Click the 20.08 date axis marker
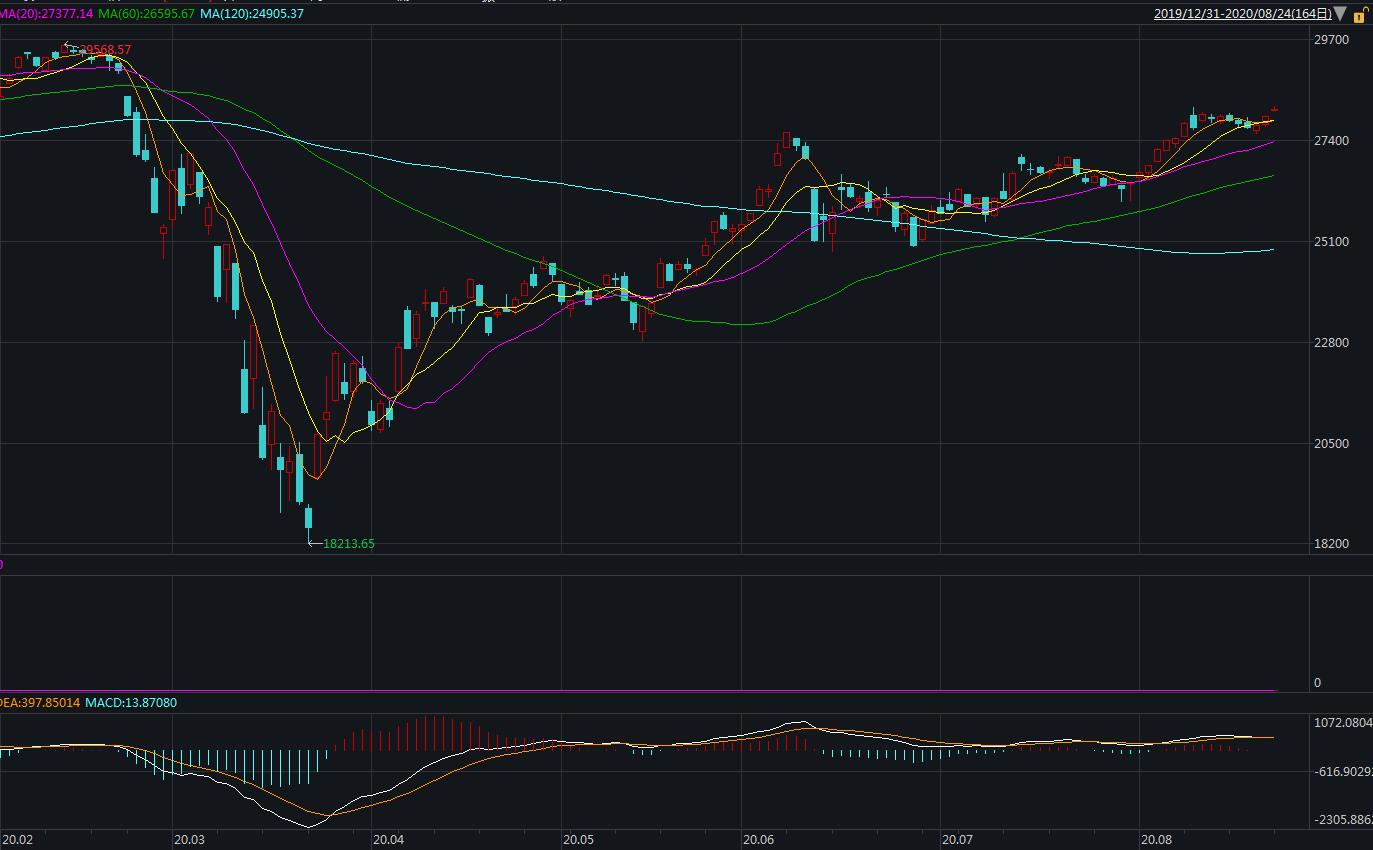This screenshot has width=1373, height=850. pos(1156,839)
